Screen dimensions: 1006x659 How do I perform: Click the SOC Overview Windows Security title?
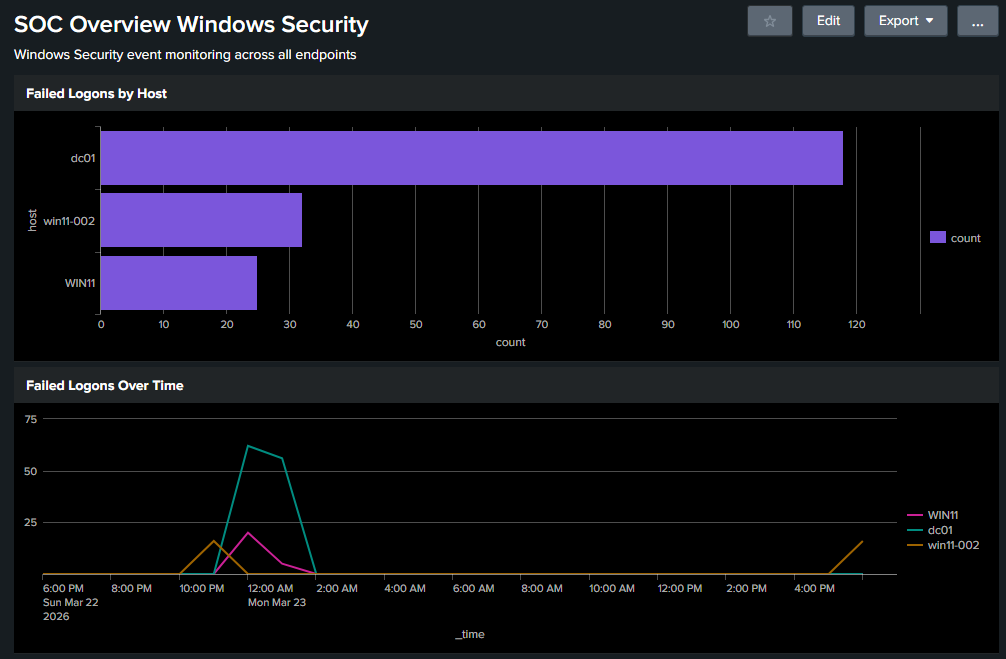[x=190, y=23]
